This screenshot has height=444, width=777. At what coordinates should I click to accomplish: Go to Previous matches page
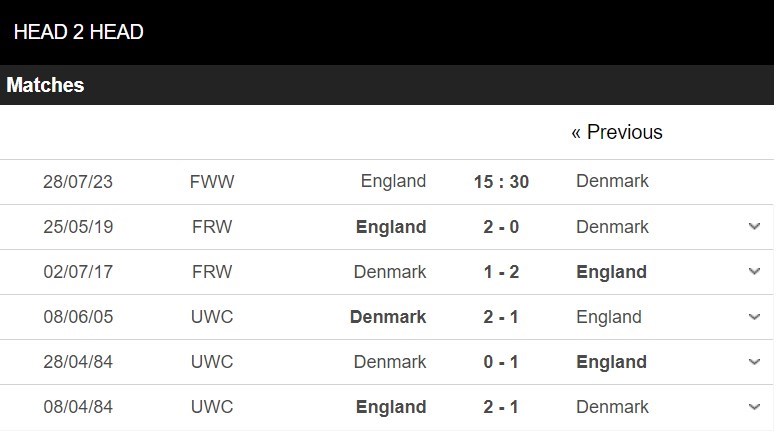tap(616, 132)
